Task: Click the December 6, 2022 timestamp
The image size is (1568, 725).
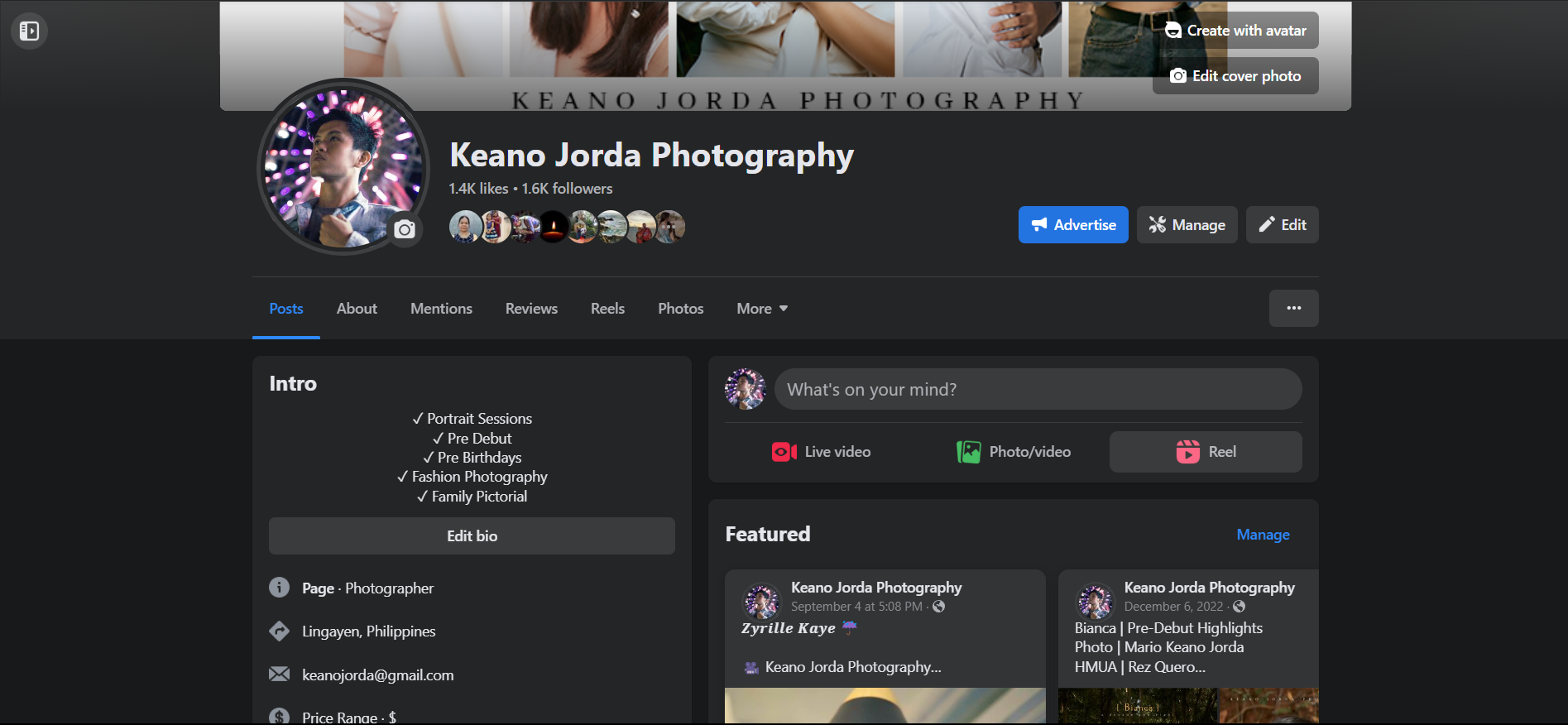Action: click(1173, 607)
